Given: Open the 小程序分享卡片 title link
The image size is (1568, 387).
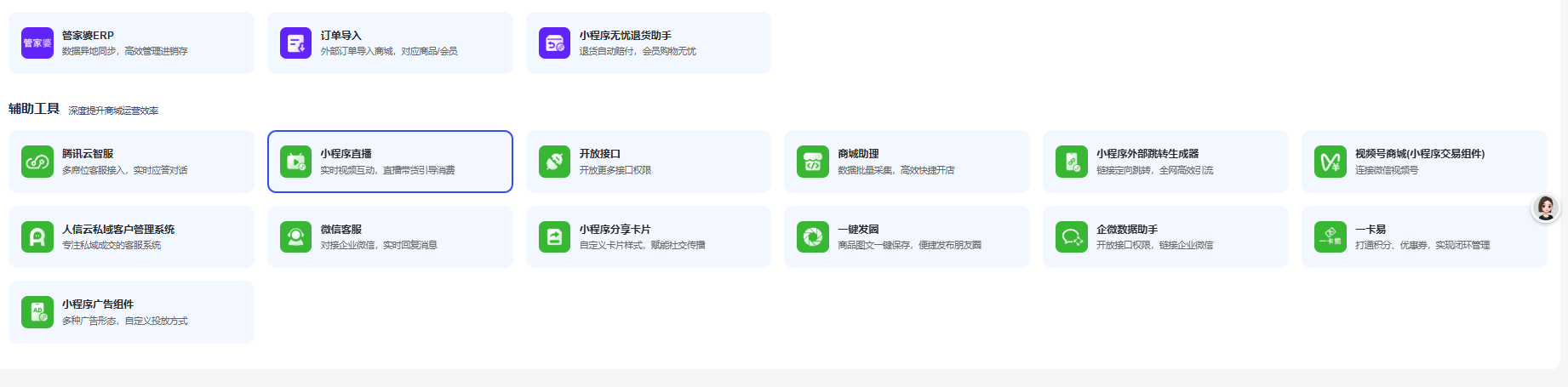Looking at the screenshot, I should (615, 230).
